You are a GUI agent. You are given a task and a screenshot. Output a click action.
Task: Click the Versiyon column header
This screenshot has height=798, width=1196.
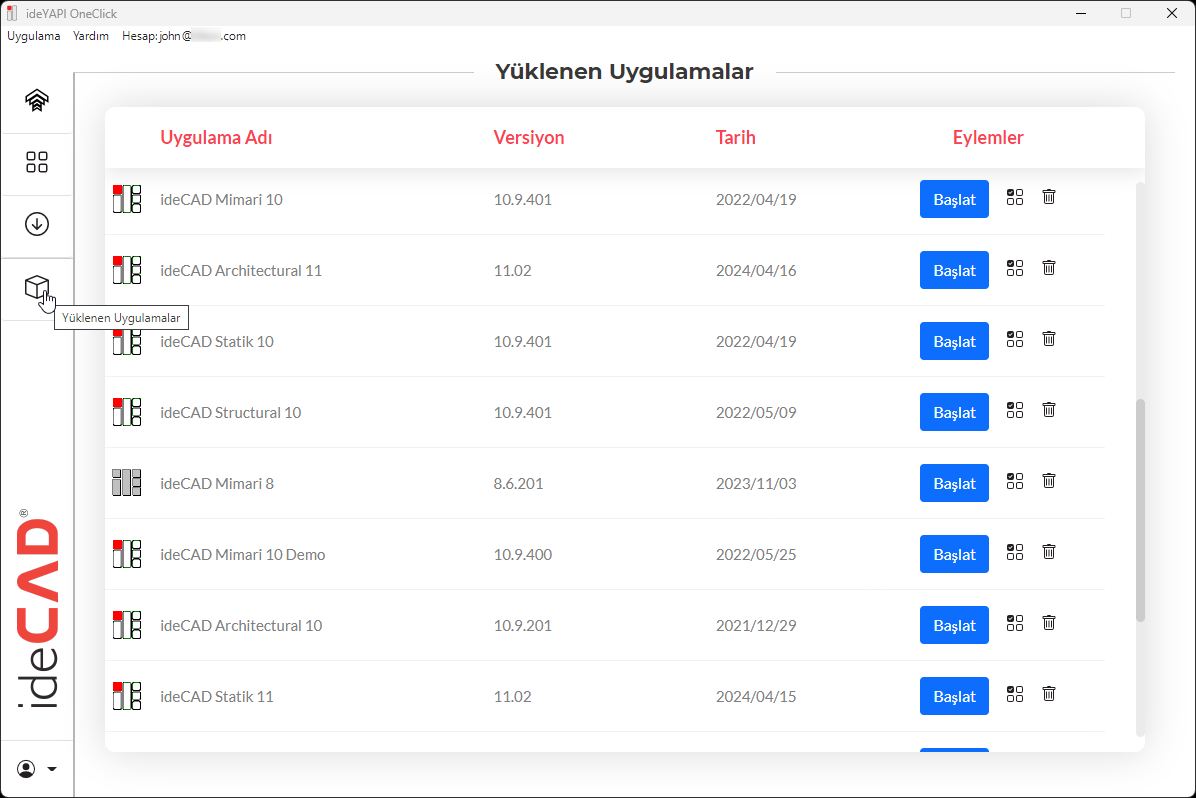tap(529, 137)
